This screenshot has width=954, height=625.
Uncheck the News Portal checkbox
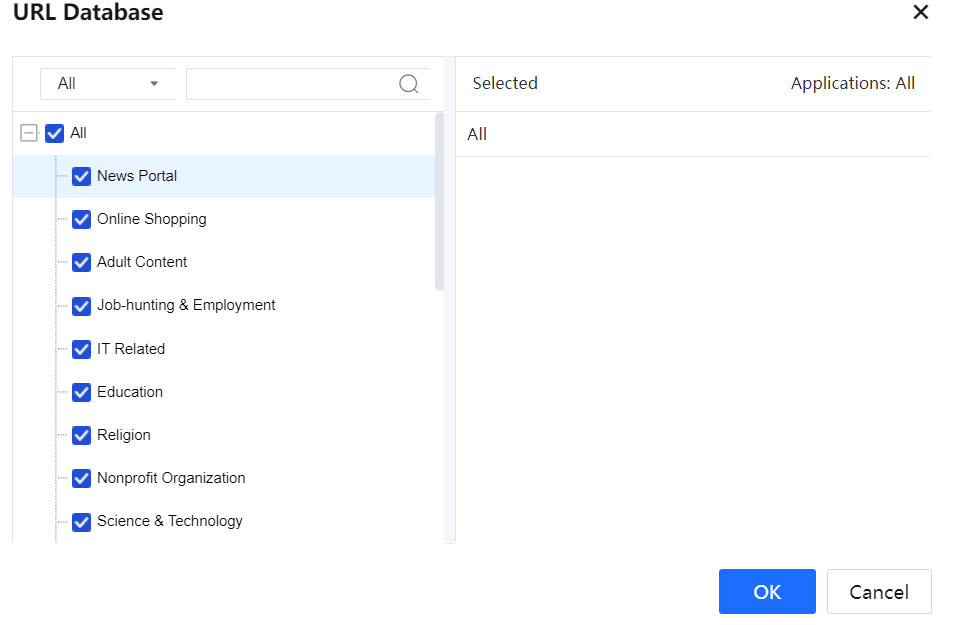point(82,176)
